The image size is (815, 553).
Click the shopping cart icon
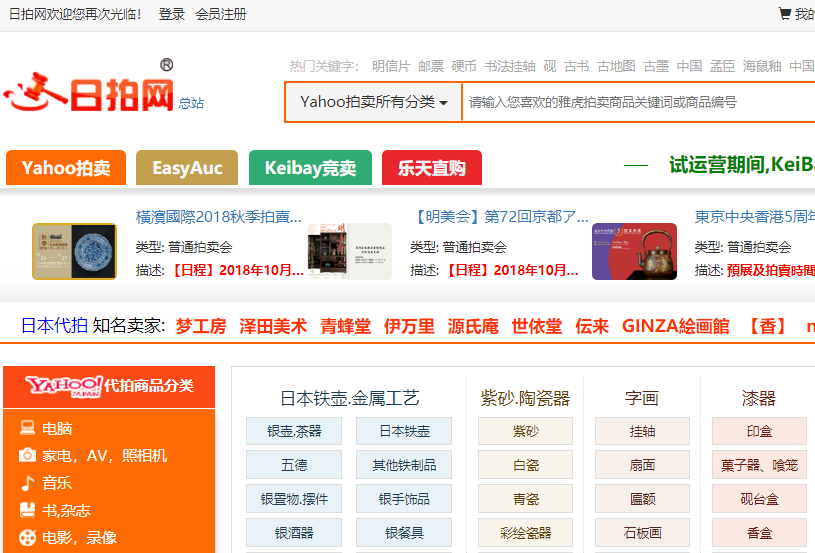coord(785,14)
